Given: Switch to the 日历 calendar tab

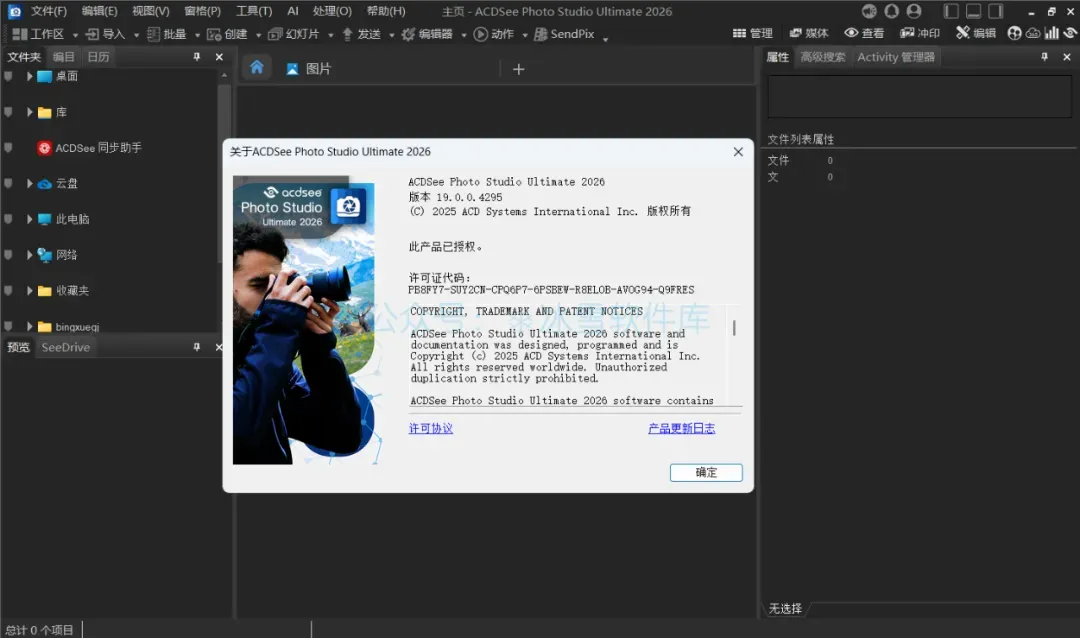Looking at the screenshot, I should (x=98, y=57).
